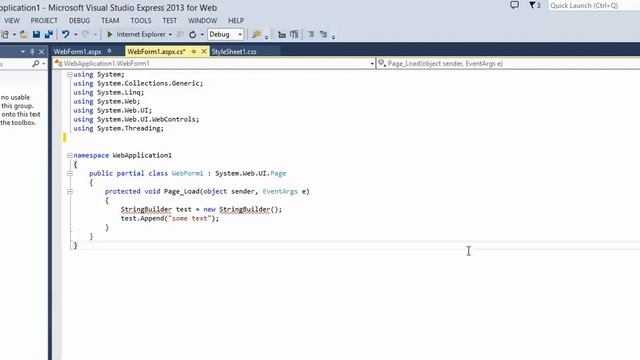Viewport: 640px width, 360px height.
Task: Collapse the Page_Load method block
Action: click(x=70, y=191)
